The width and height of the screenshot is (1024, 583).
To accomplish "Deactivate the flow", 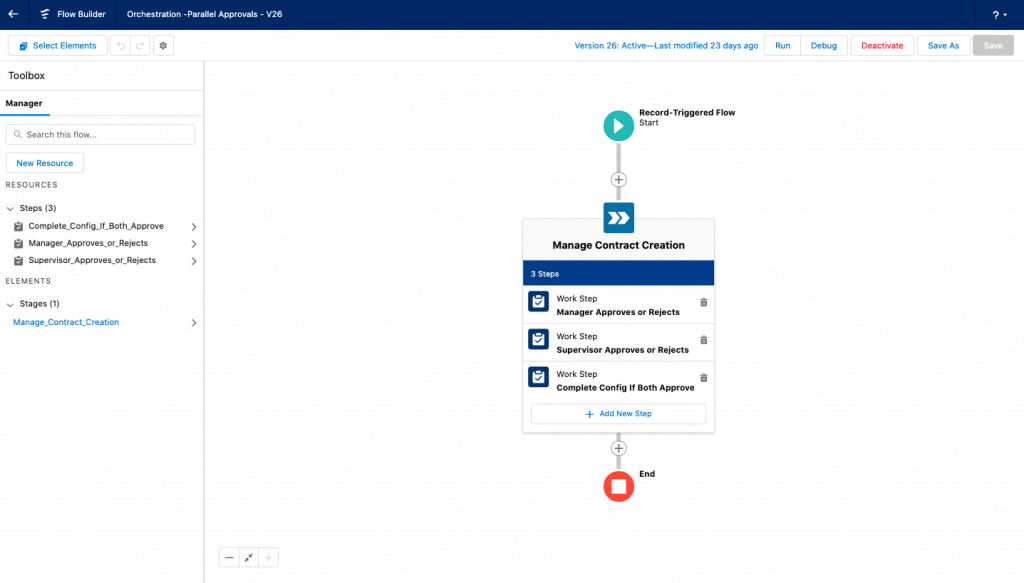I will pyautogui.click(x=881, y=45).
